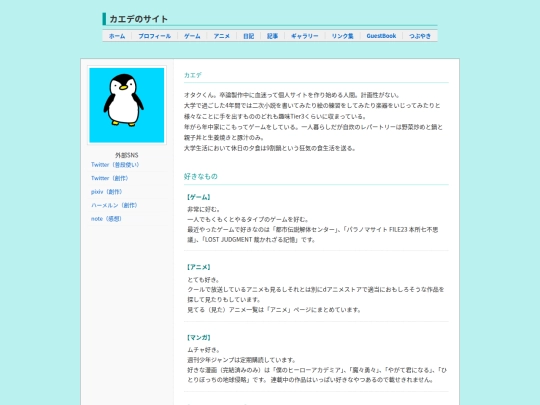Viewport: 540px width, 405px height.
Task: Click the カエデ section heading
Action: pyautogui.click(x=193, y=75)
